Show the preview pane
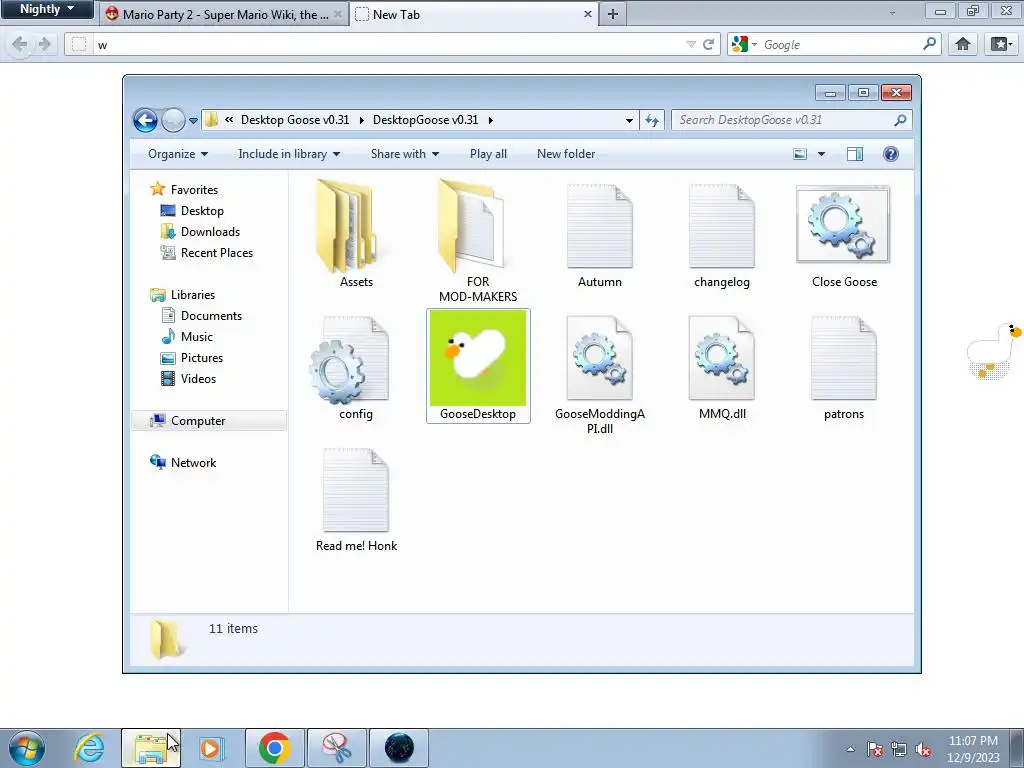 pyautogui.click(x=855, y=154)
